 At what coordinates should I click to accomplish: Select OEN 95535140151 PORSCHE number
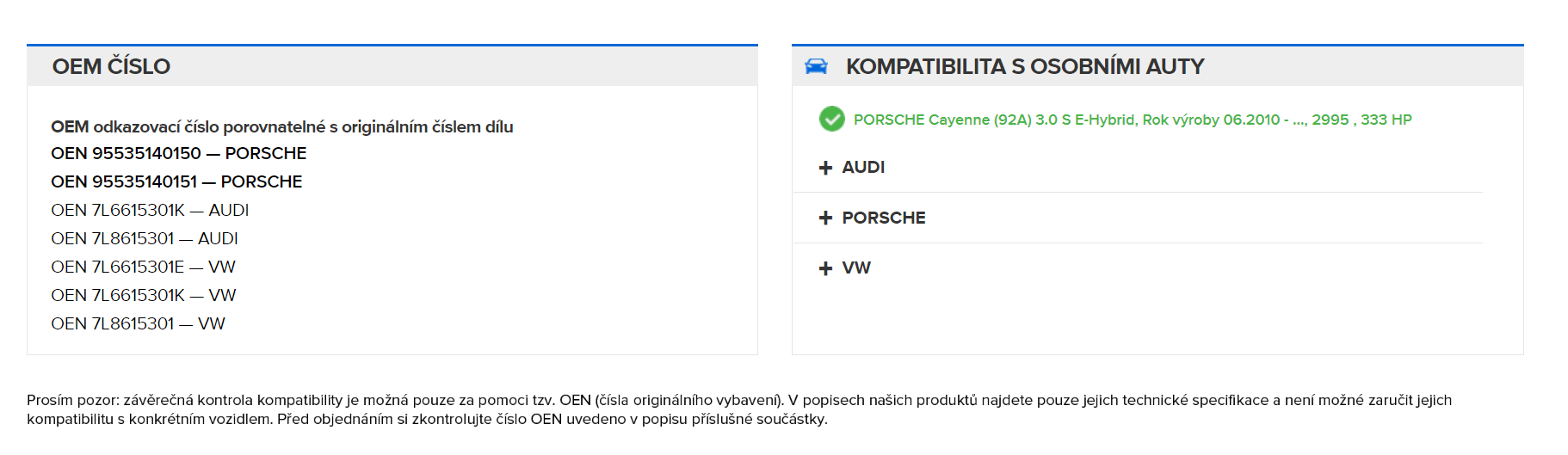[176, 181]
